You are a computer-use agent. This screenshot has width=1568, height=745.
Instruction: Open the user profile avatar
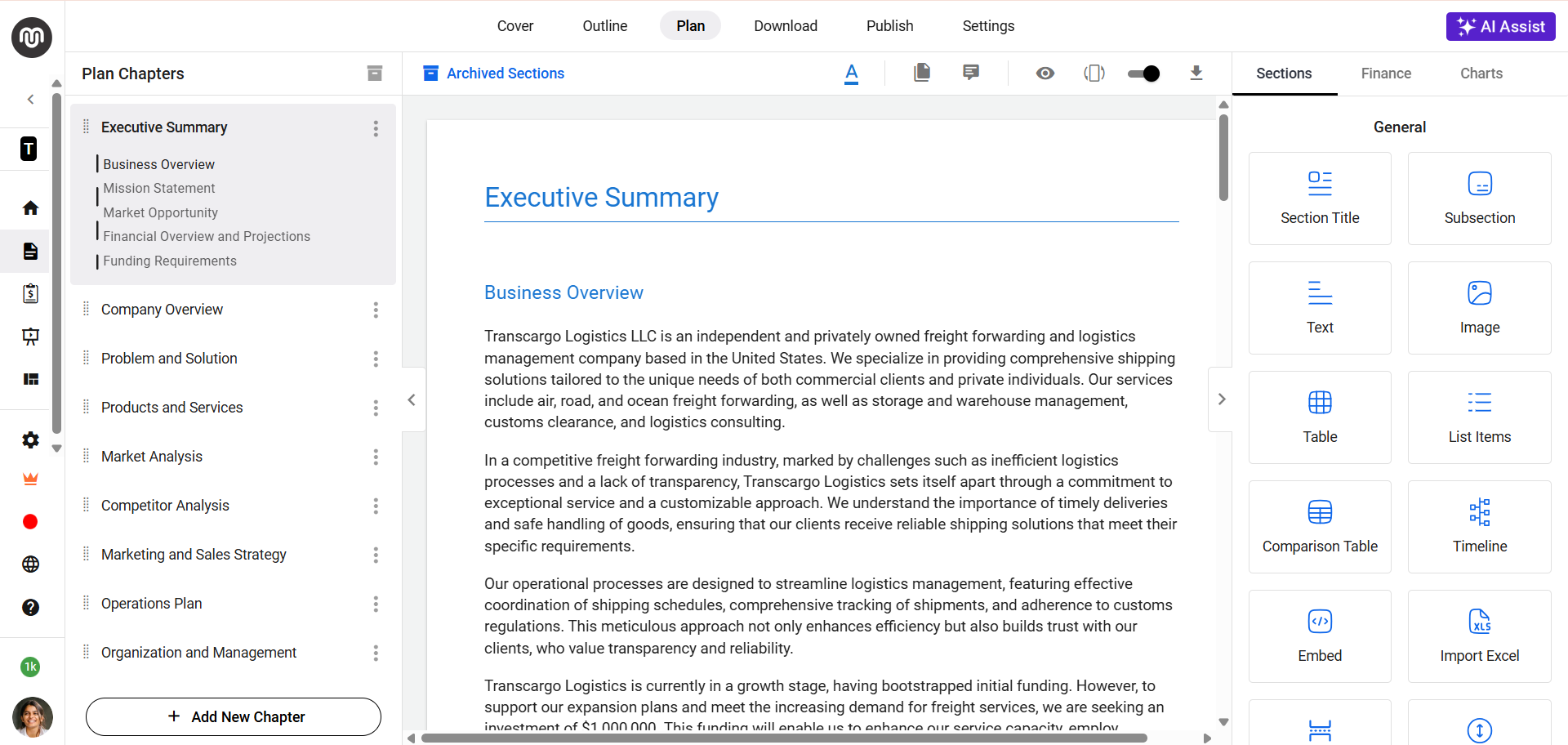pyautogui.click(x=33, y=717)
